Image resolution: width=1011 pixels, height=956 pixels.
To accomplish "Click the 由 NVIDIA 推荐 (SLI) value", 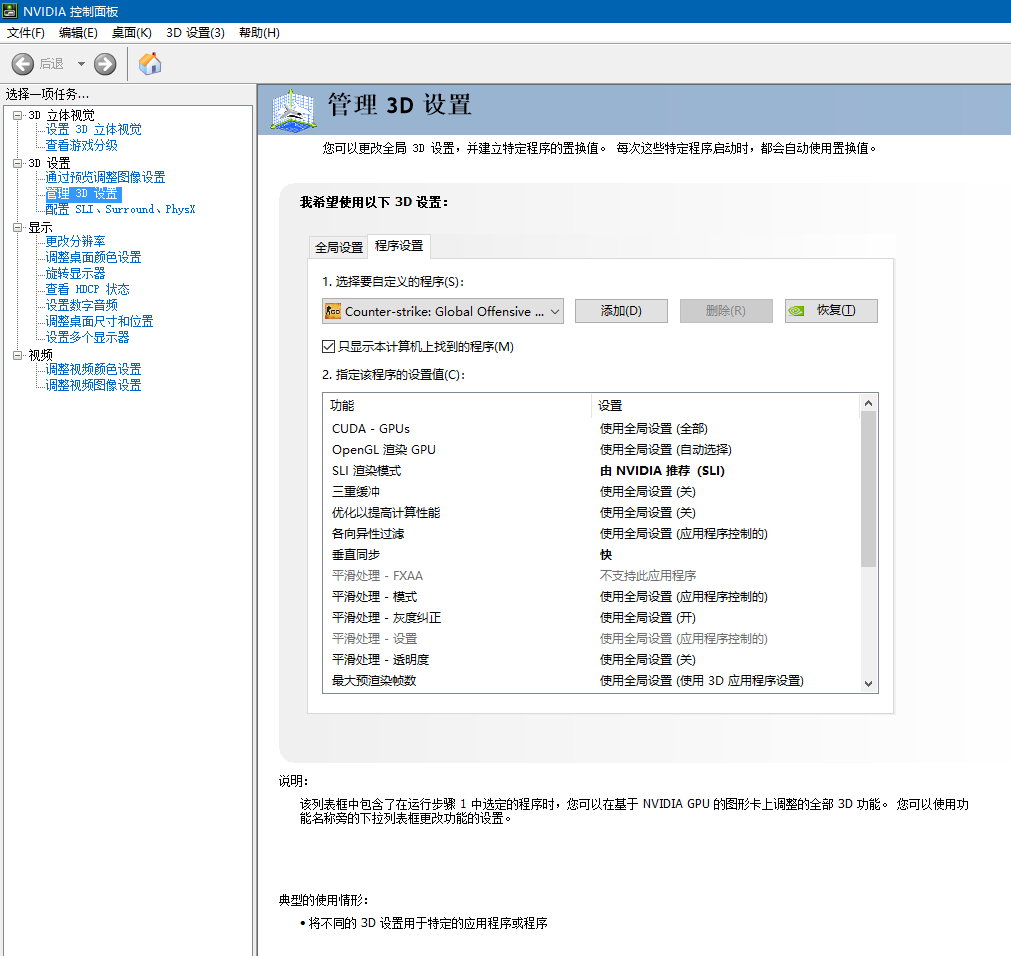I will click(662, 471).
